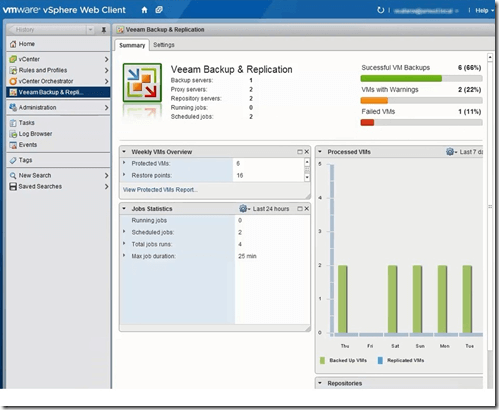
Task: Click the Thu bar in Processed VMs chart
Action: [342, 299]
